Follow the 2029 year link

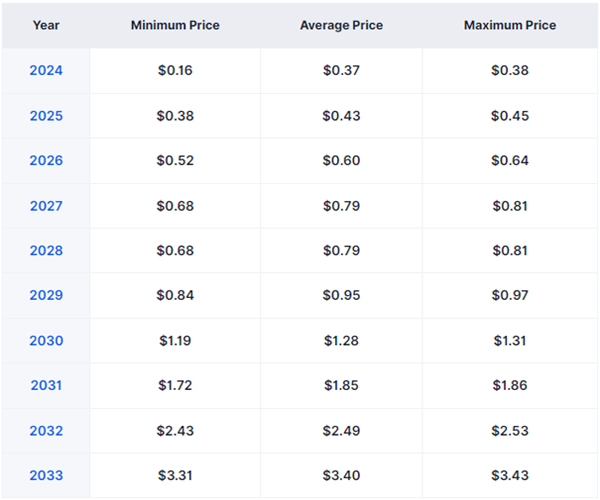[x=46, y=296]
